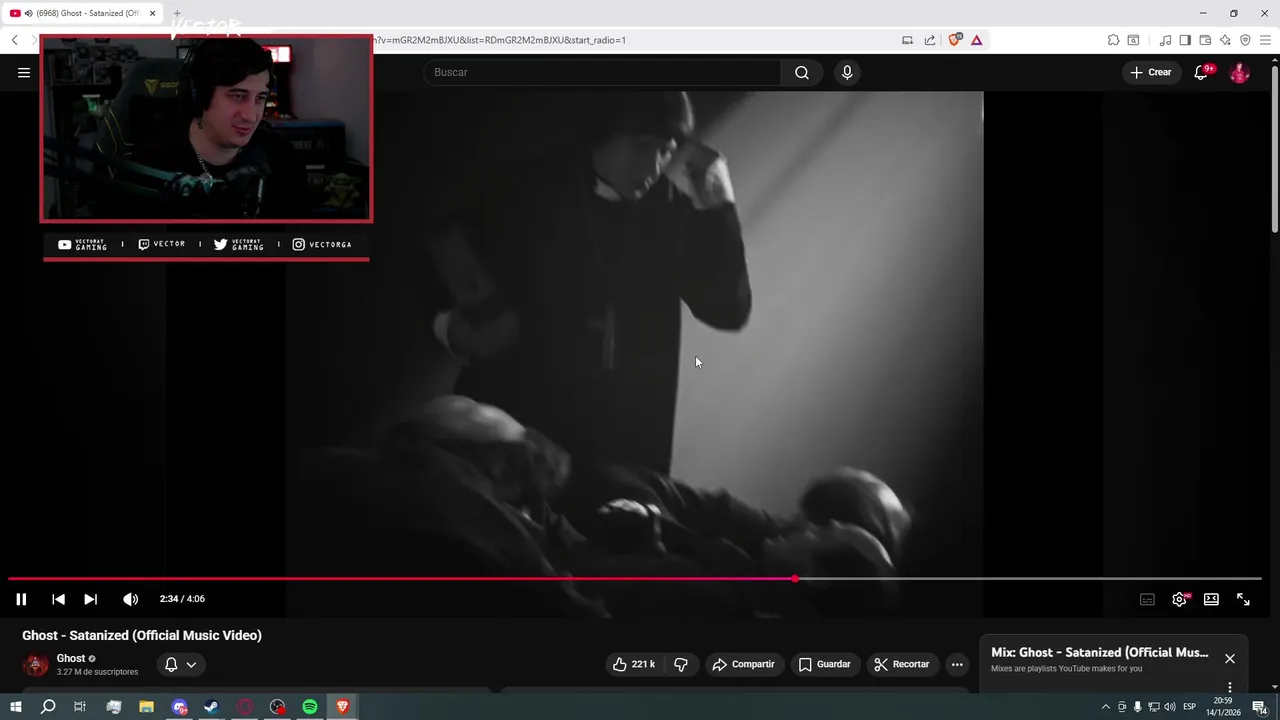Open a new browser tab
1280x720 pixels.
[x=177, y=13]
